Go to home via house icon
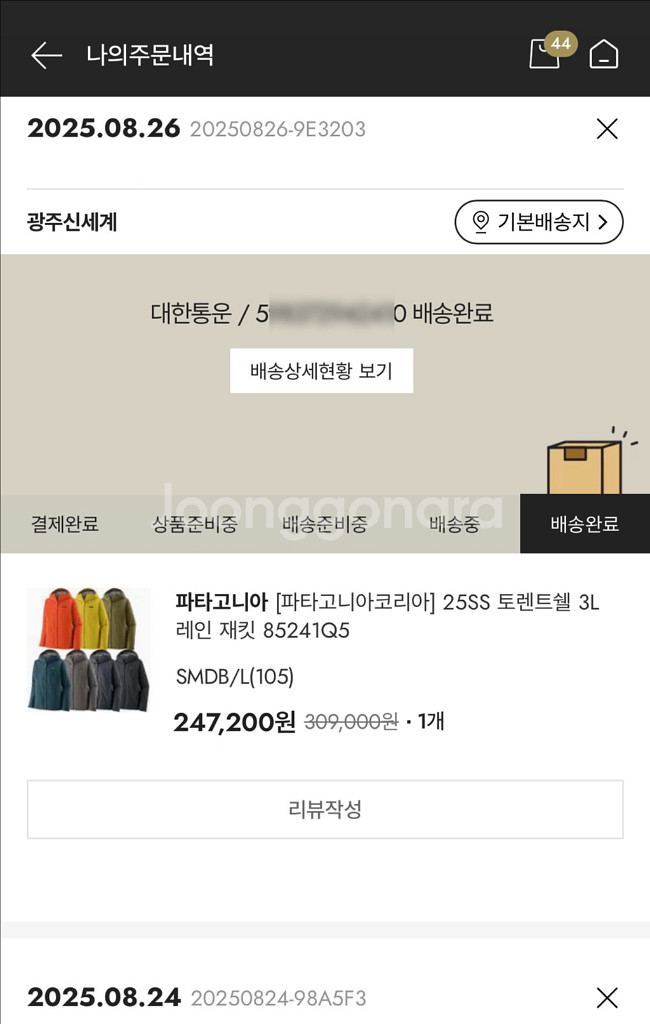Screen dimensions: 650x1024 point(604,54)
